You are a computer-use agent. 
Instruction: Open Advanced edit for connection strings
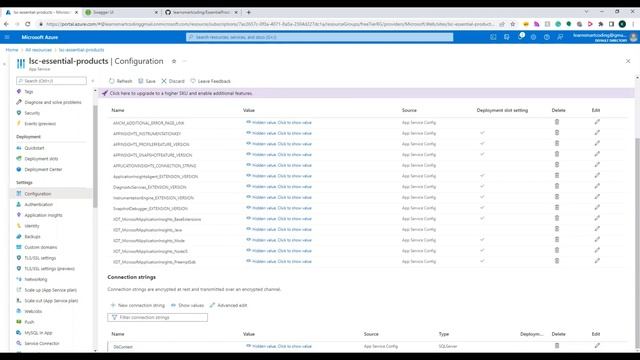click(x=228, y=305)
